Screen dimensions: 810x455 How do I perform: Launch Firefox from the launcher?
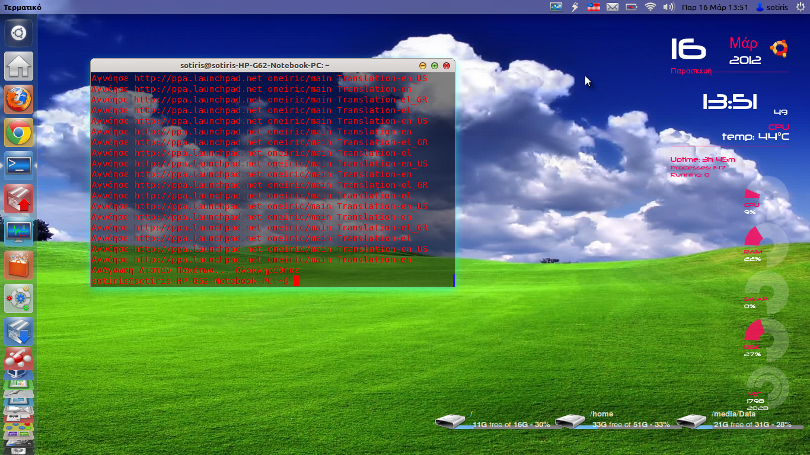[x=19, y=99]
